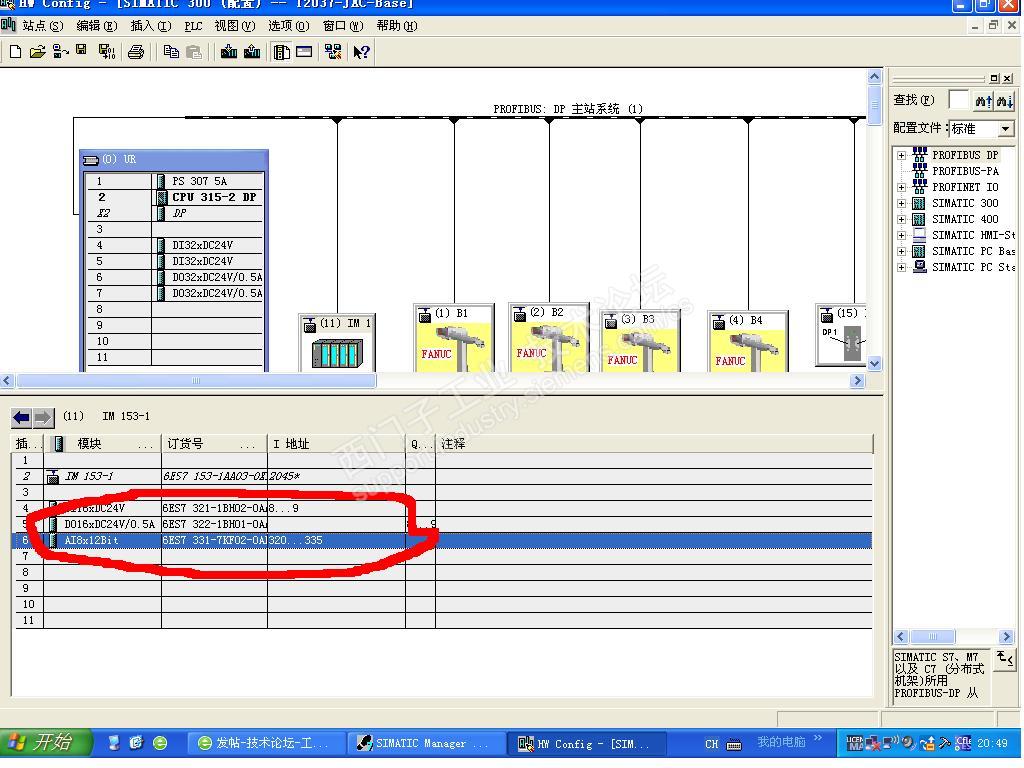Click the 订货号 column header
The image size is (1024, 768).
[214, 444]
